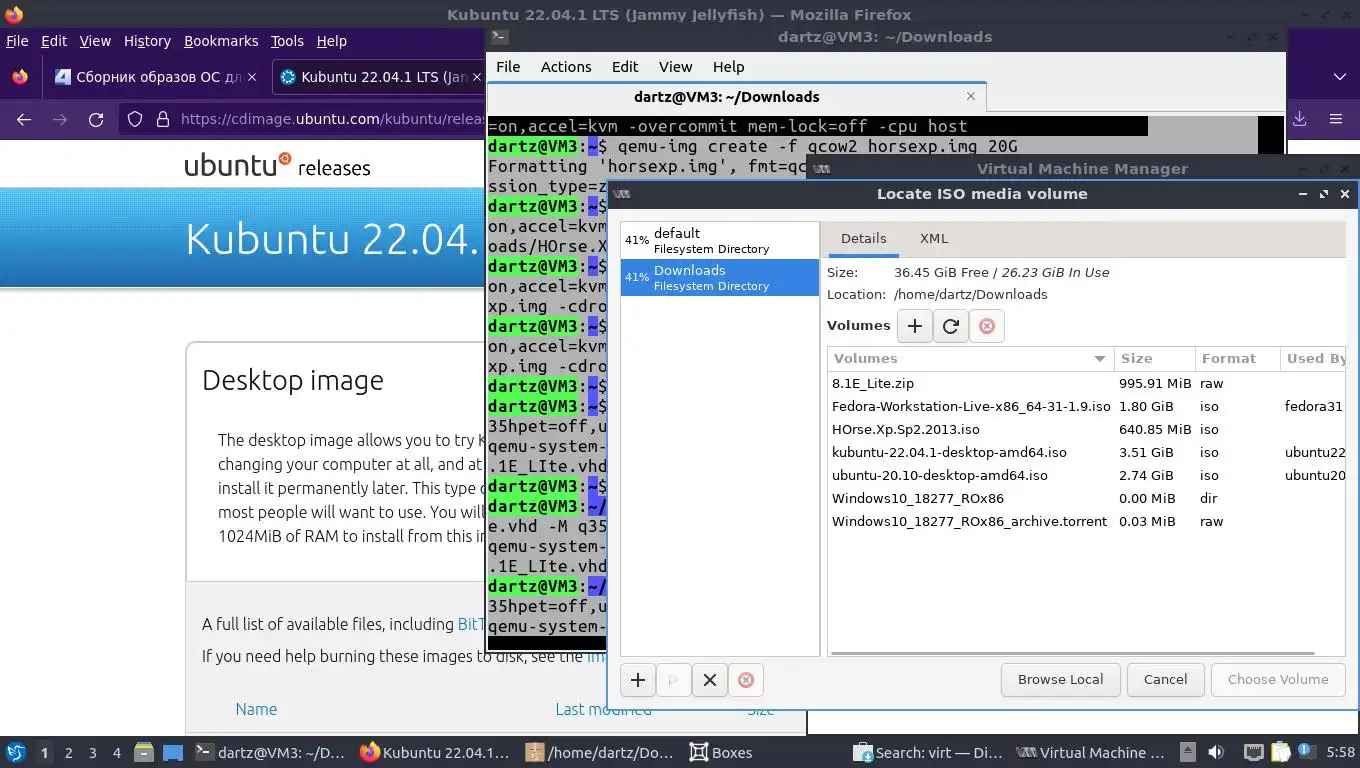Close the dartz@VM3 terminal tab
1360x768 pixels.
971,96
